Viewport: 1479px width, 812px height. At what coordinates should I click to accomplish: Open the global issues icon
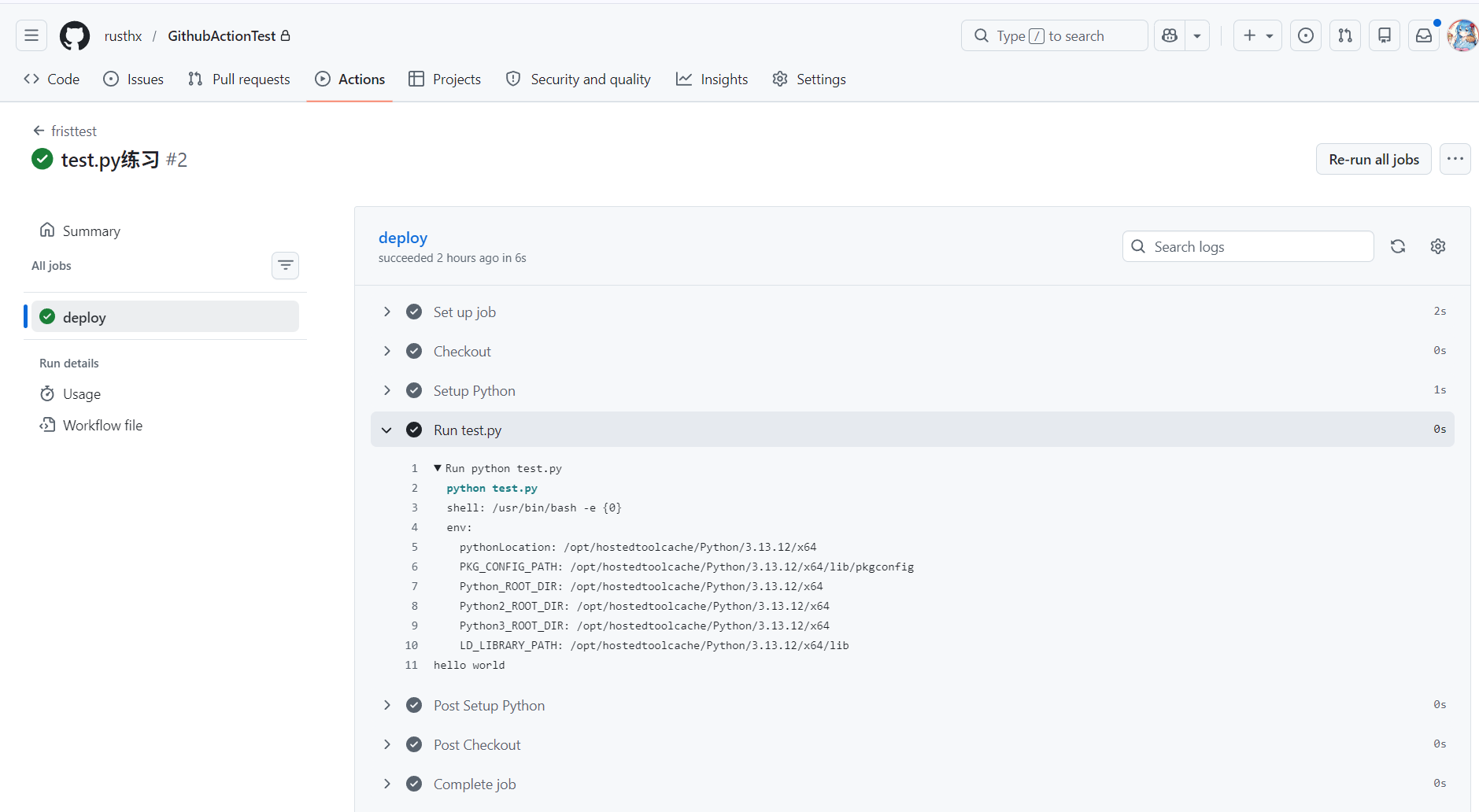[1306, 36]
